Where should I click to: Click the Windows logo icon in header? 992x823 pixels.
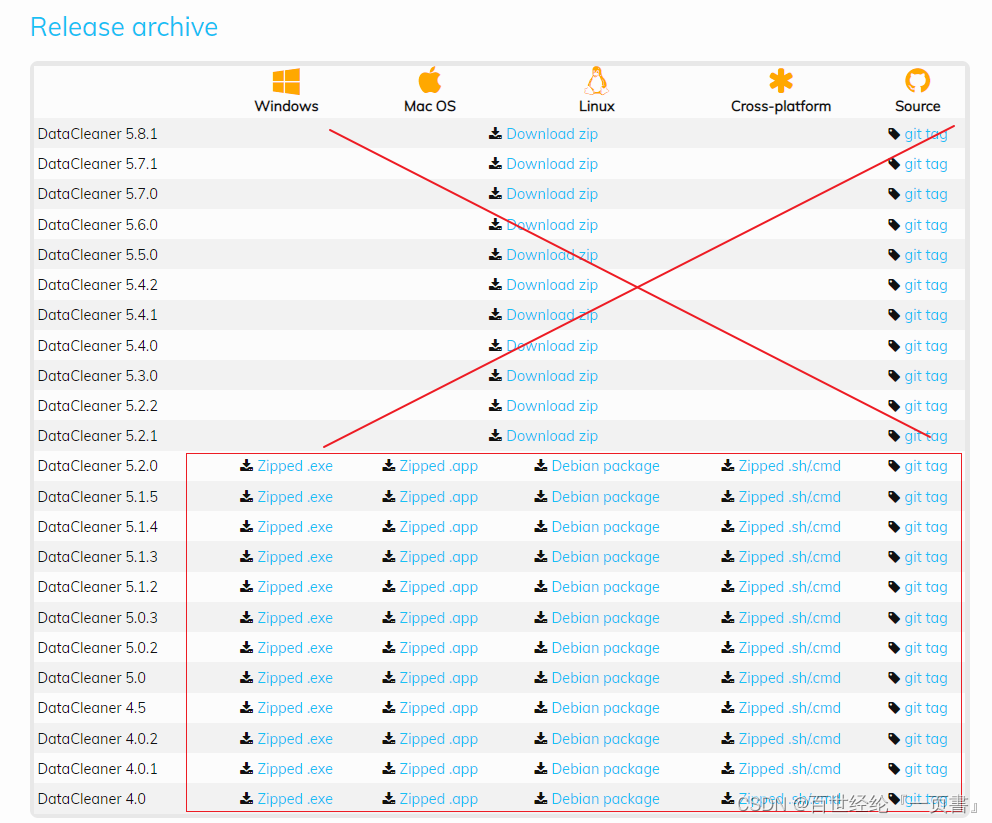tap(286, 82)
